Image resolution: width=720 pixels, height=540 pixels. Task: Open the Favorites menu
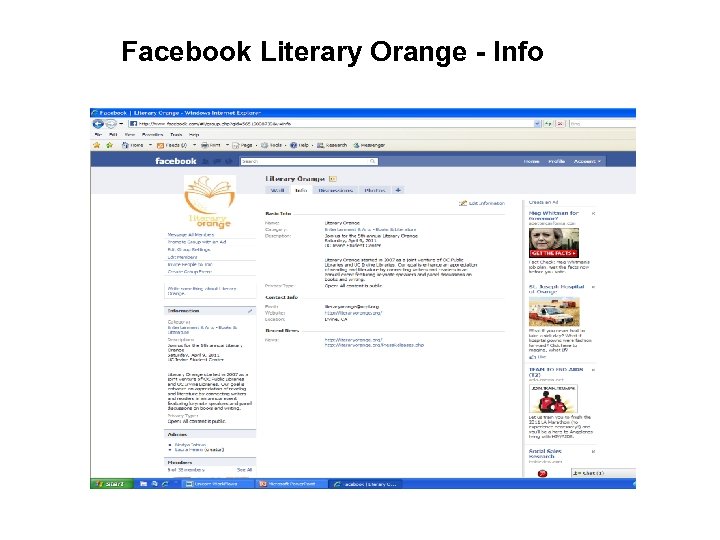click(152, 135)
